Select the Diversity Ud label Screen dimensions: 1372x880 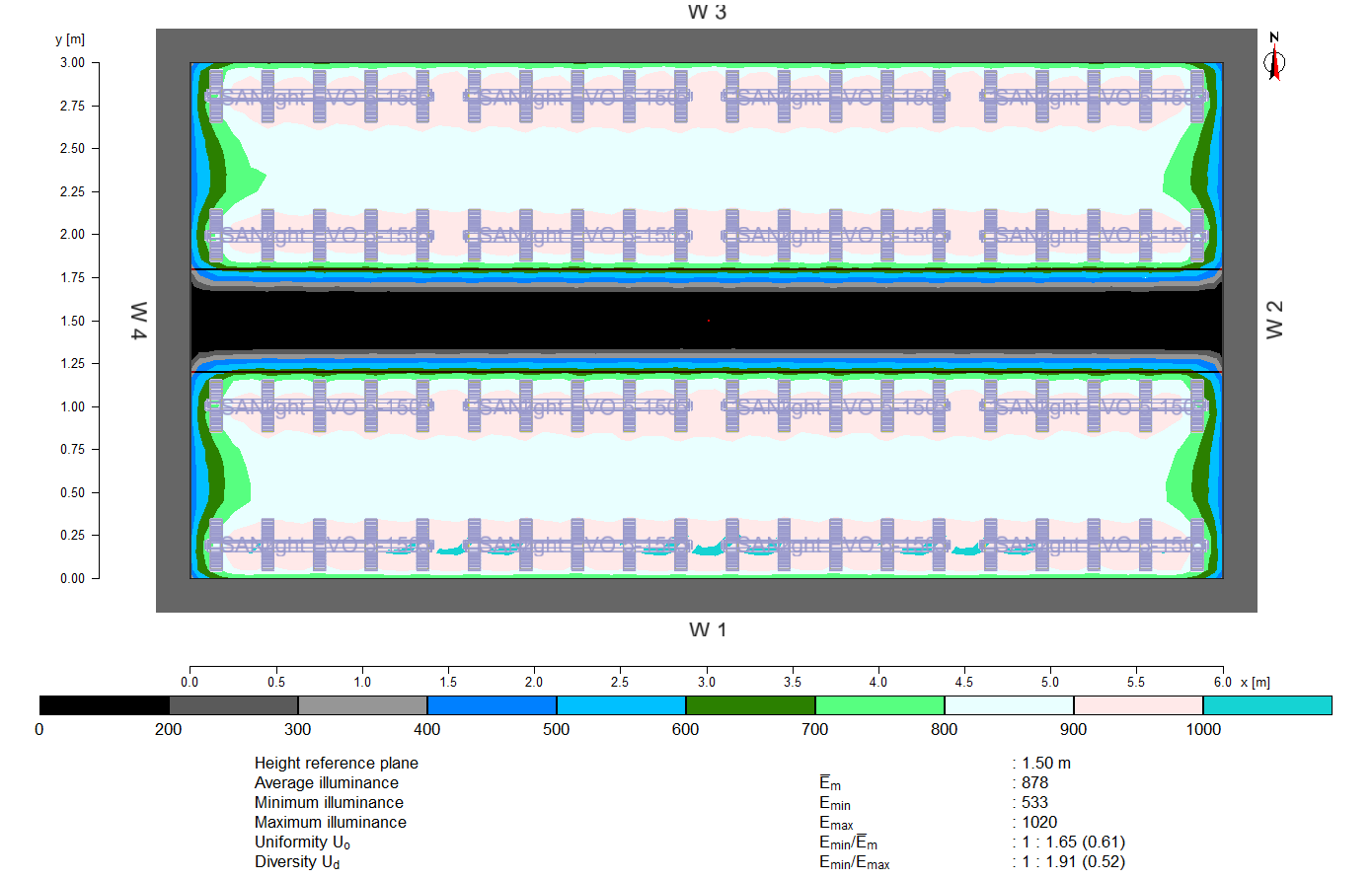[x=297, y=862]
